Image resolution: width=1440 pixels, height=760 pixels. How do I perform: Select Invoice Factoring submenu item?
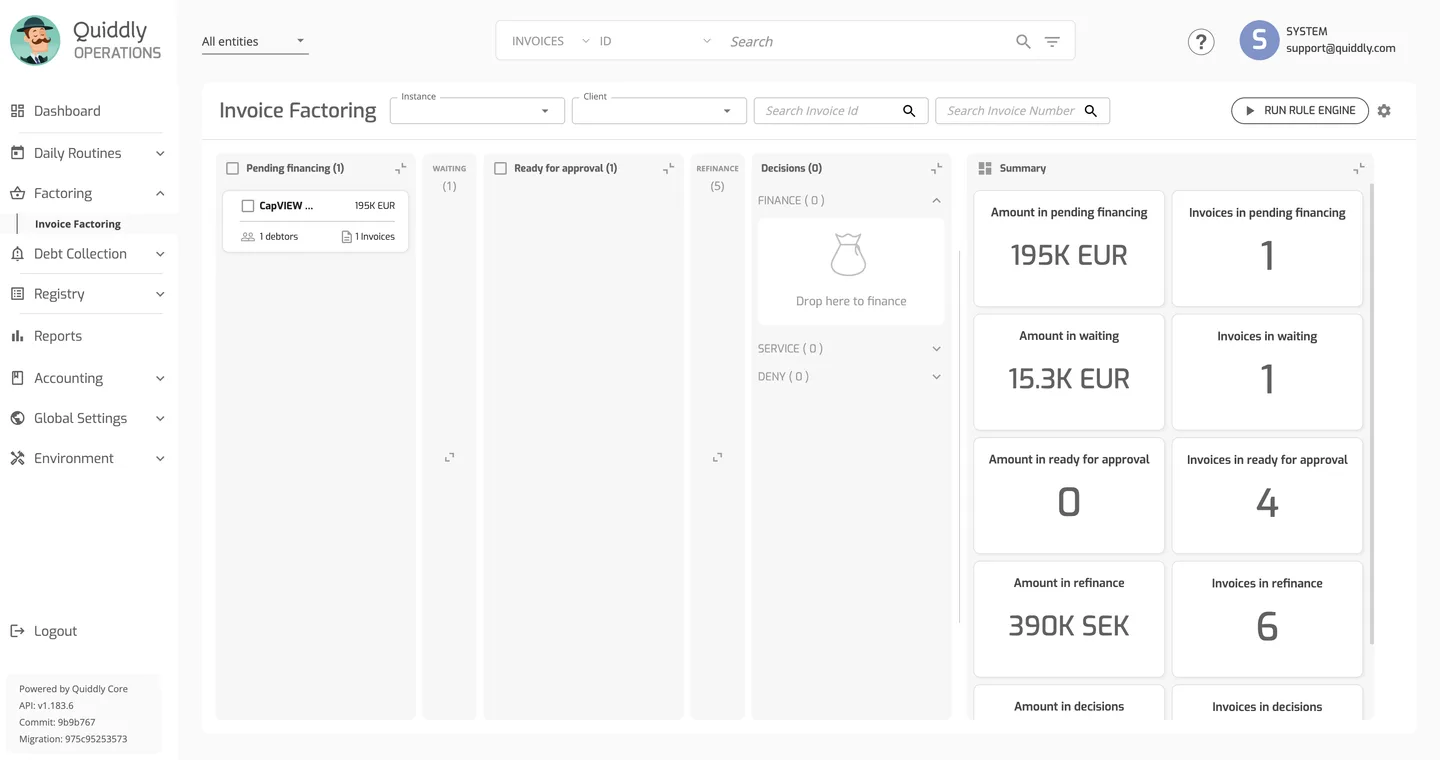(x=78, y=224)
